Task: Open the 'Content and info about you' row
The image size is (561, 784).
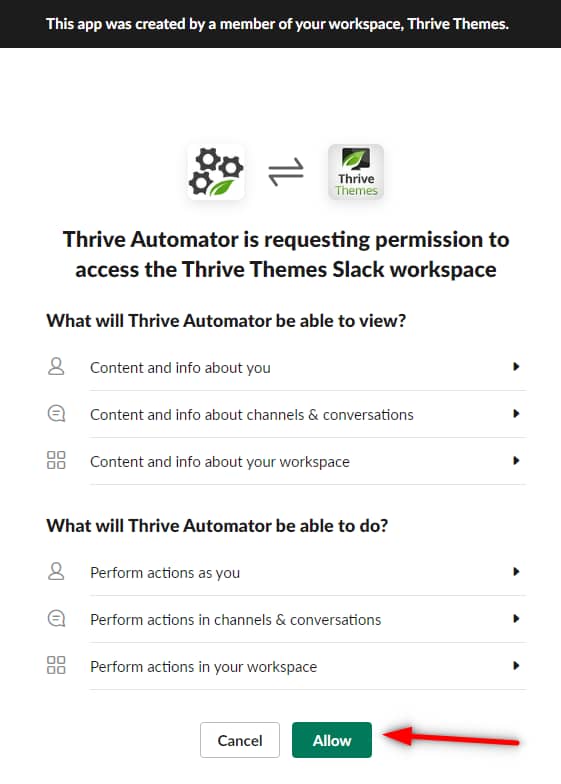Action: [x=286, y=368]
